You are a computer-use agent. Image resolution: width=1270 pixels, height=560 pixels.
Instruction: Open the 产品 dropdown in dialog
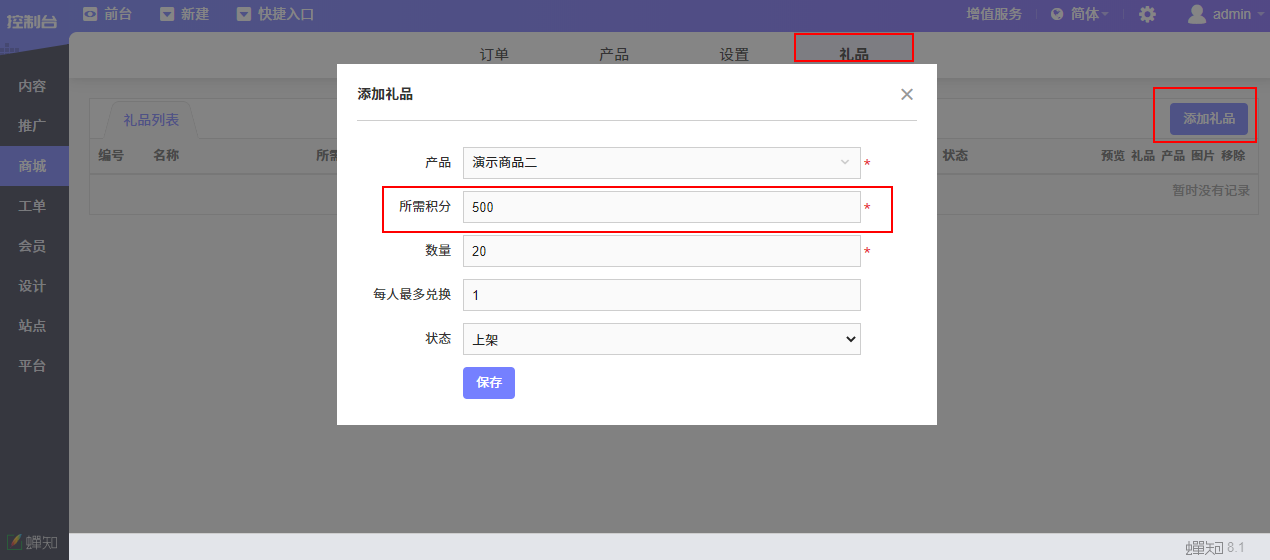click(x=661, y=163)
